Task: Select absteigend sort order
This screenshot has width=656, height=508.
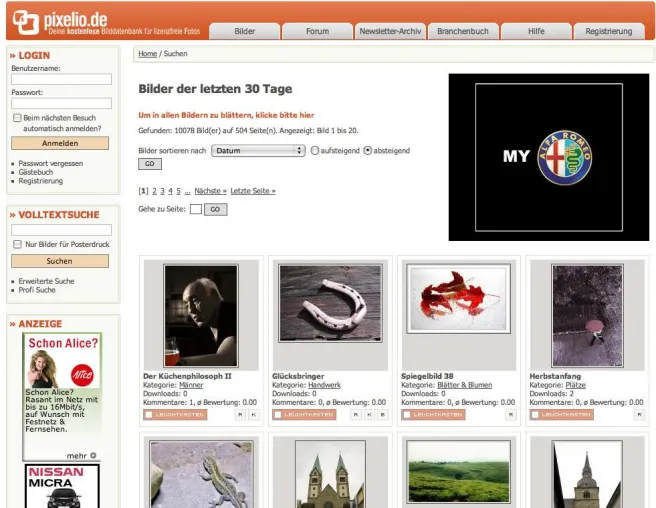Action: click(367, 150)
